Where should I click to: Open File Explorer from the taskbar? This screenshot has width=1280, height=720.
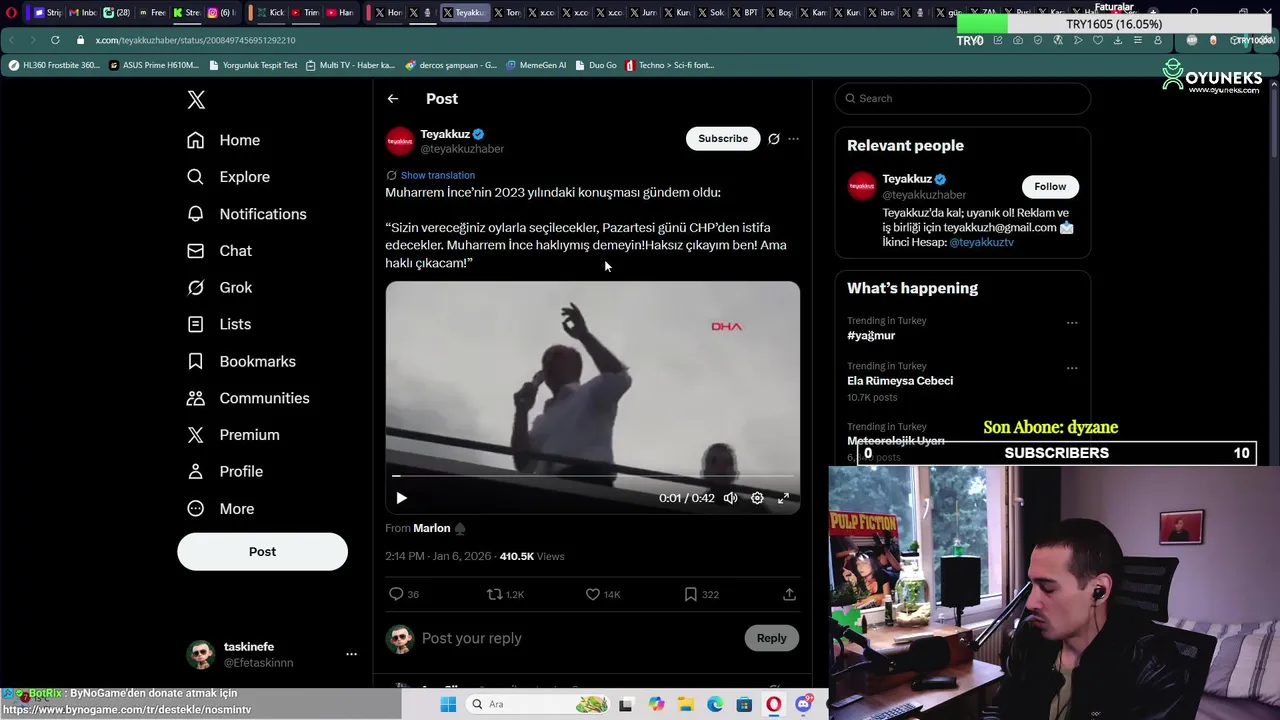[686, 704]
